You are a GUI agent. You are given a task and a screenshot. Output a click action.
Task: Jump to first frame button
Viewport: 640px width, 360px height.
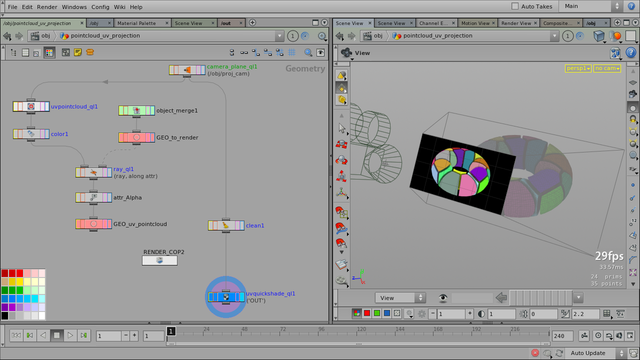(x=16, y=336)
